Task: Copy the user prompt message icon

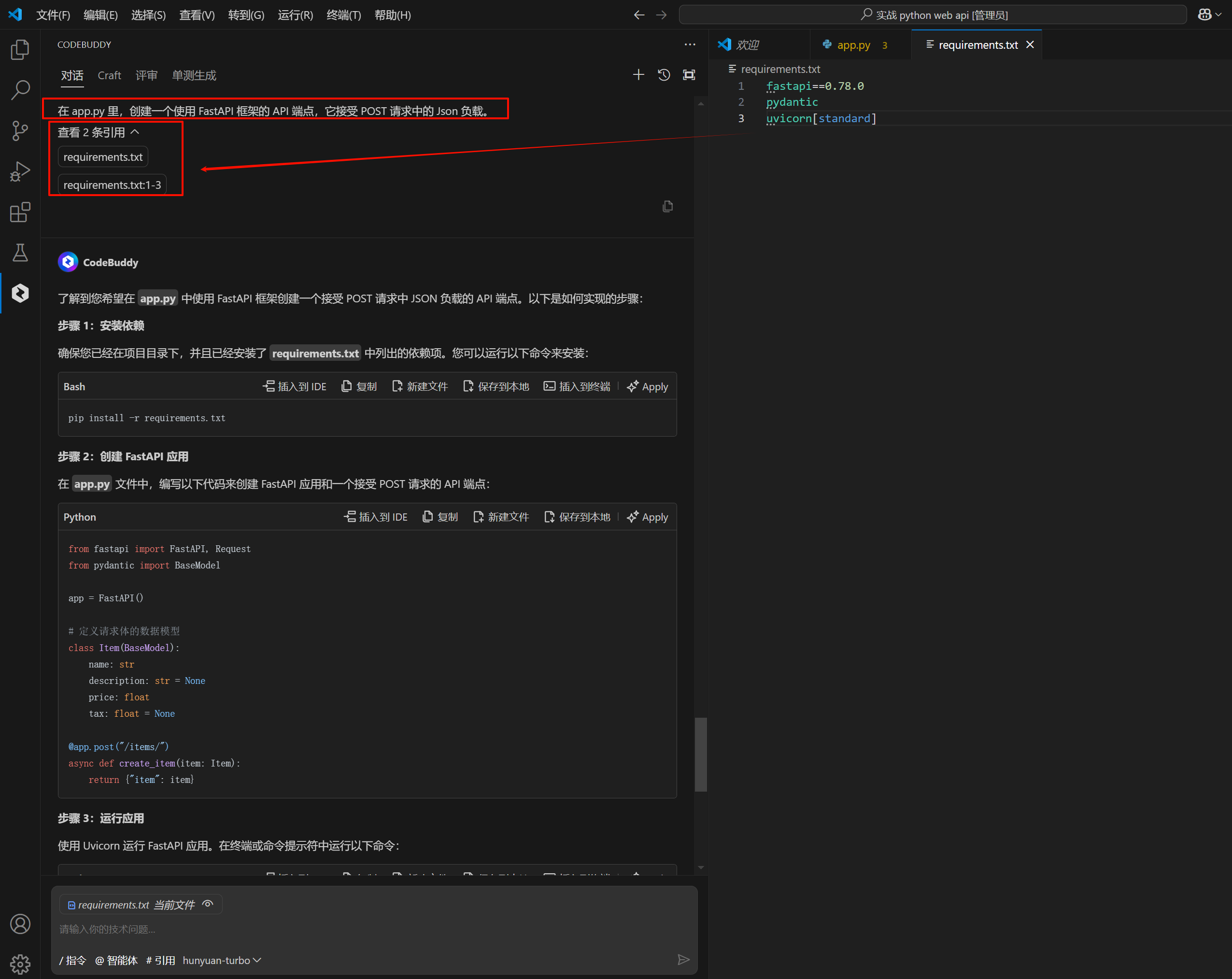Action: point(667,206)
